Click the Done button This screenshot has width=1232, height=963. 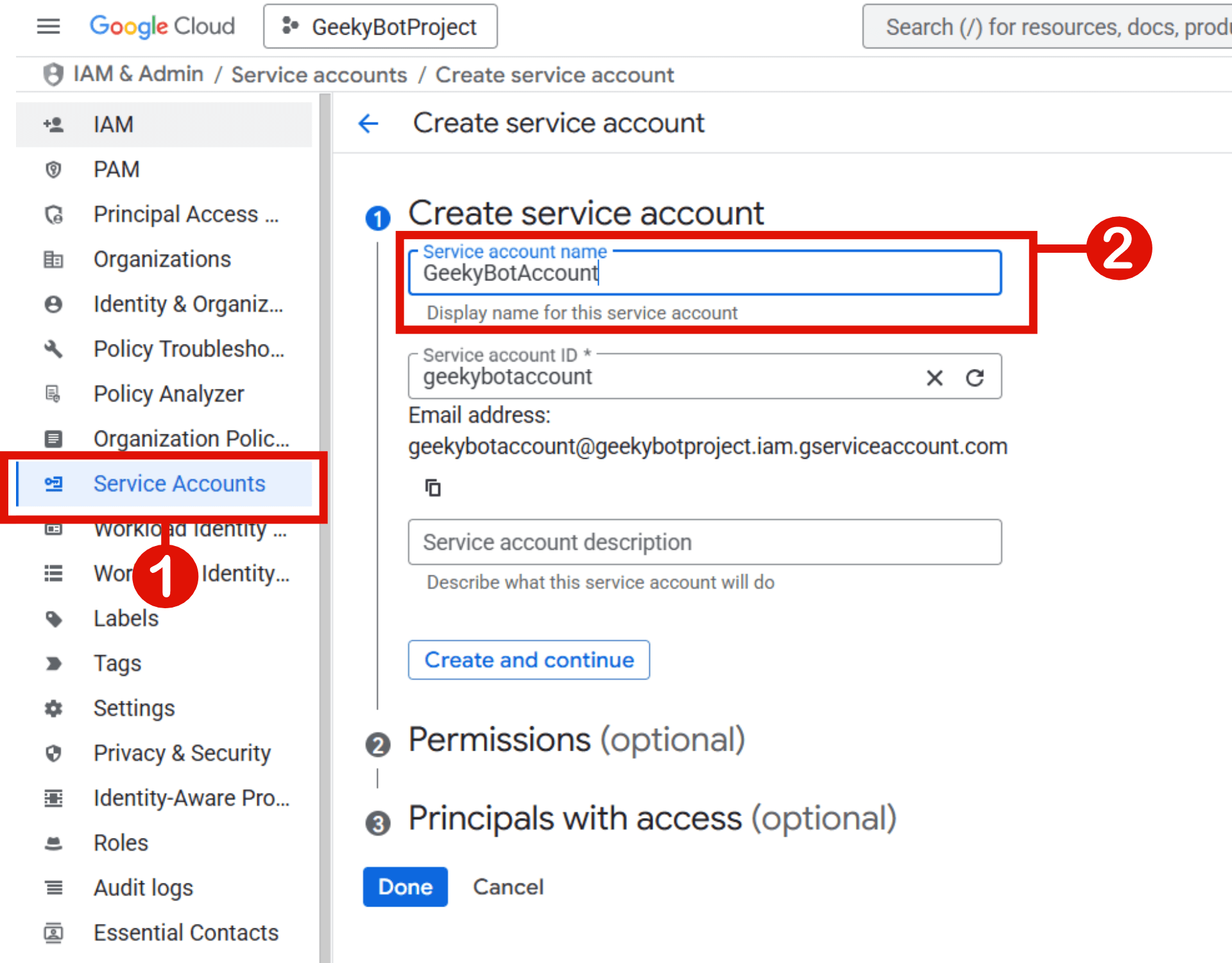point(405,887)
